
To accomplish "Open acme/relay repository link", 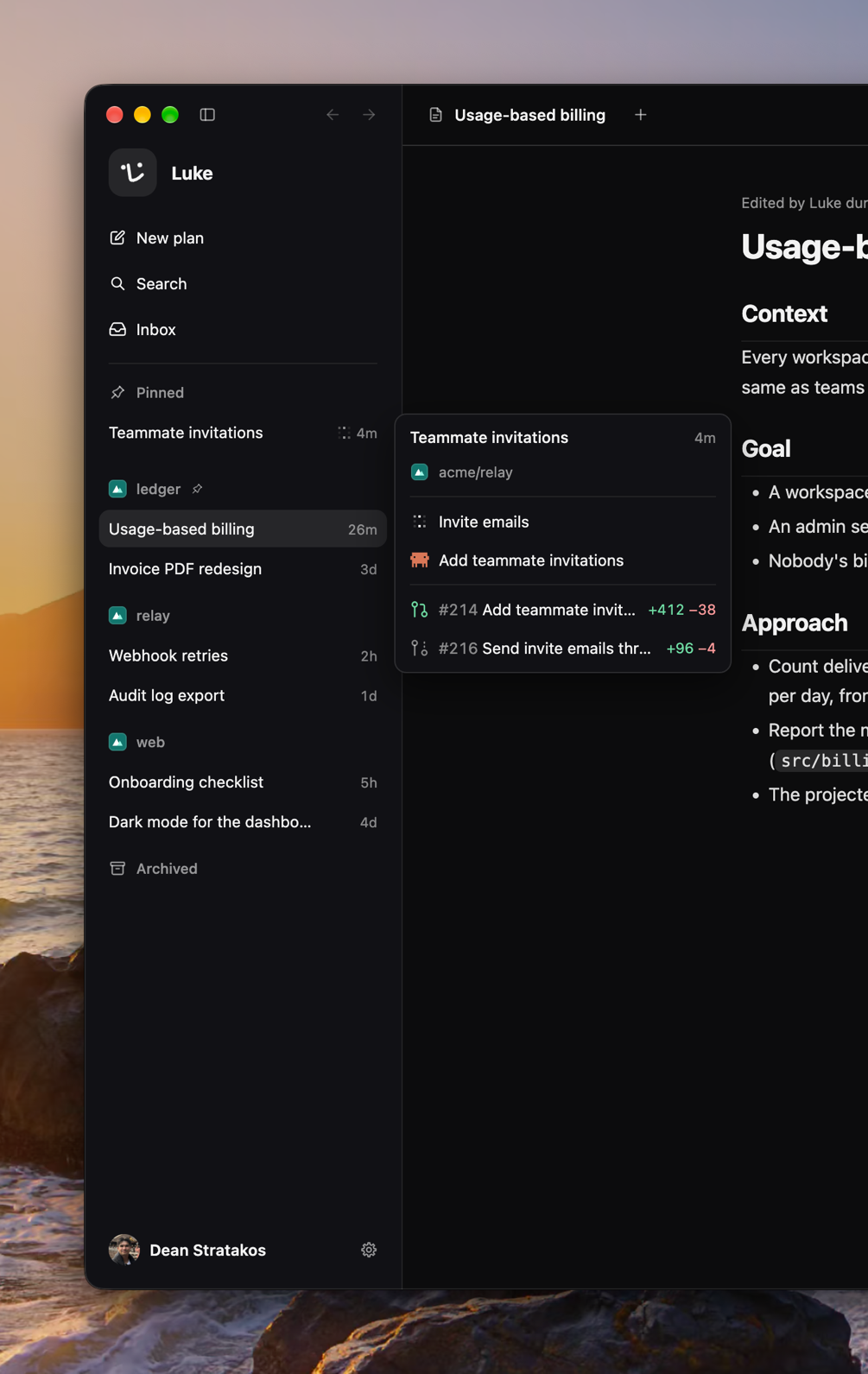I will (x=475, y=472).
